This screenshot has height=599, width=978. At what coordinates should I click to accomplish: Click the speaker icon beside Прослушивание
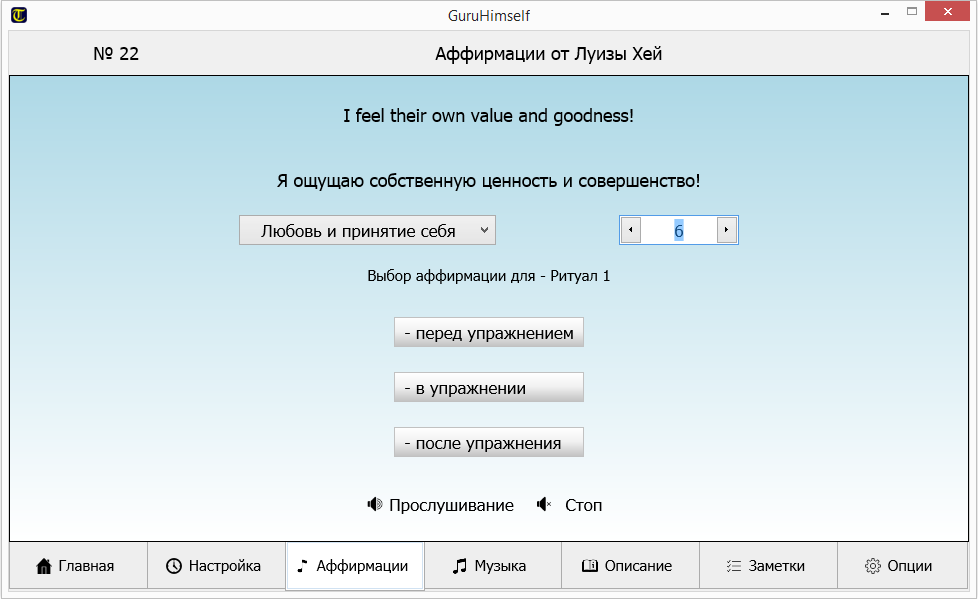[x=375, y=505]
